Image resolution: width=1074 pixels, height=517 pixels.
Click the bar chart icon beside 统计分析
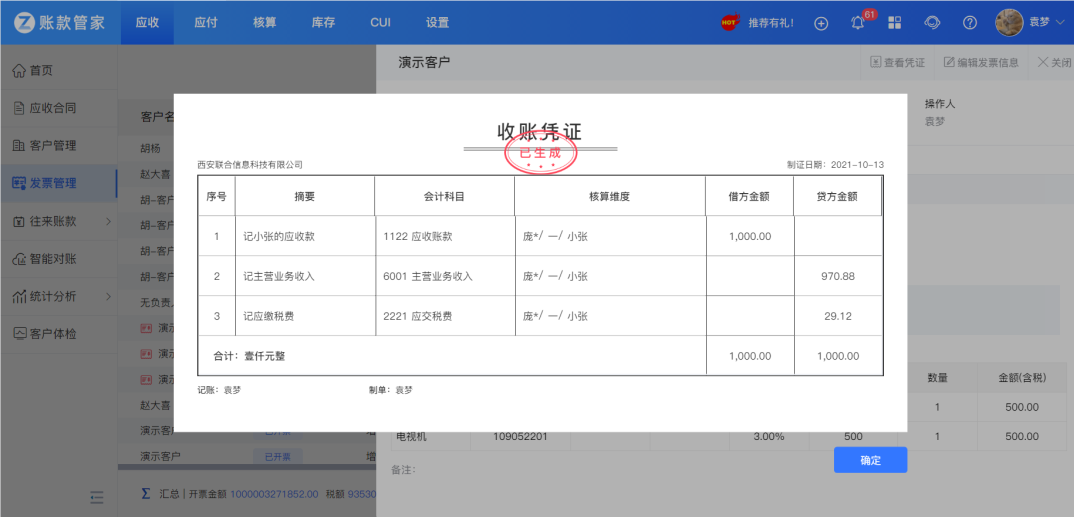(x=19, y=297)
